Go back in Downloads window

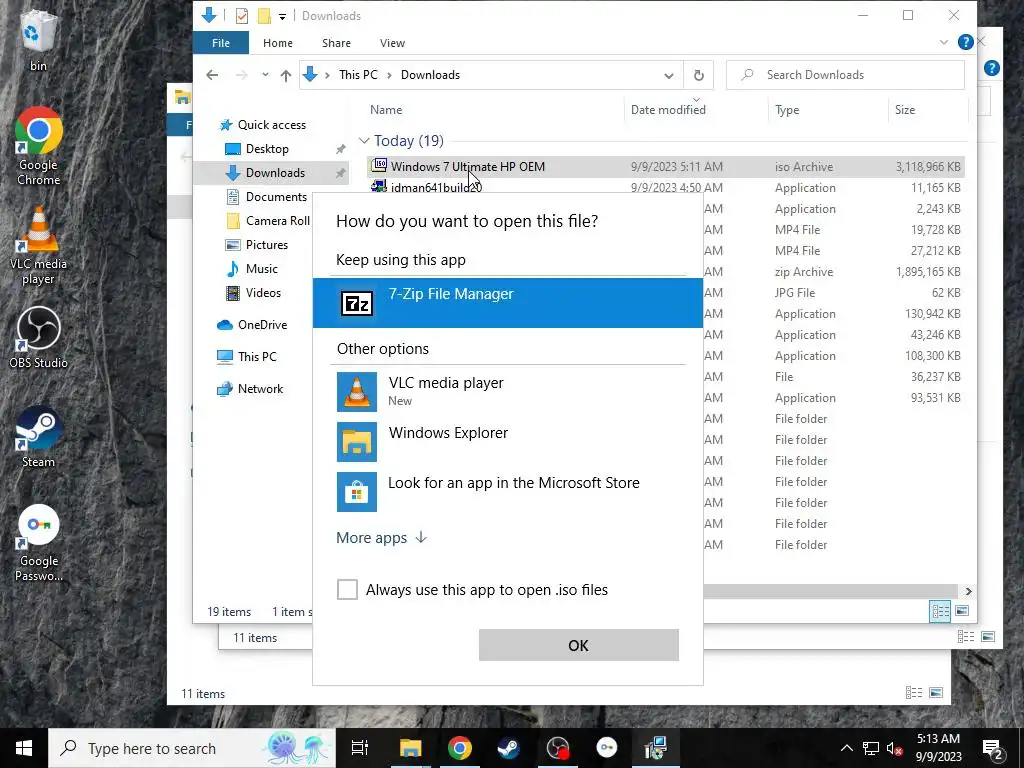(x=212, y=75)
